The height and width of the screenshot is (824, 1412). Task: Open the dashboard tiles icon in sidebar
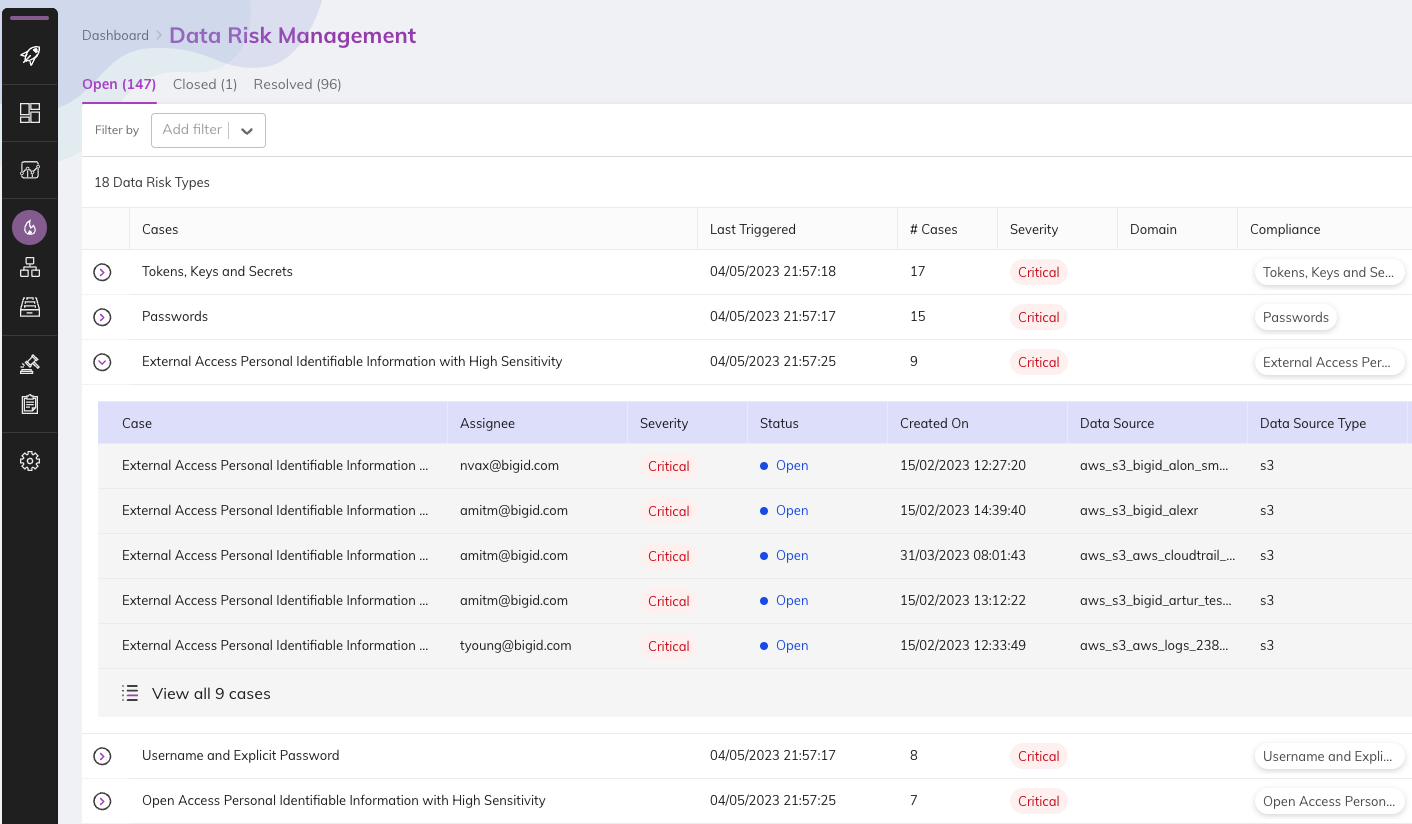pos(30,113)
